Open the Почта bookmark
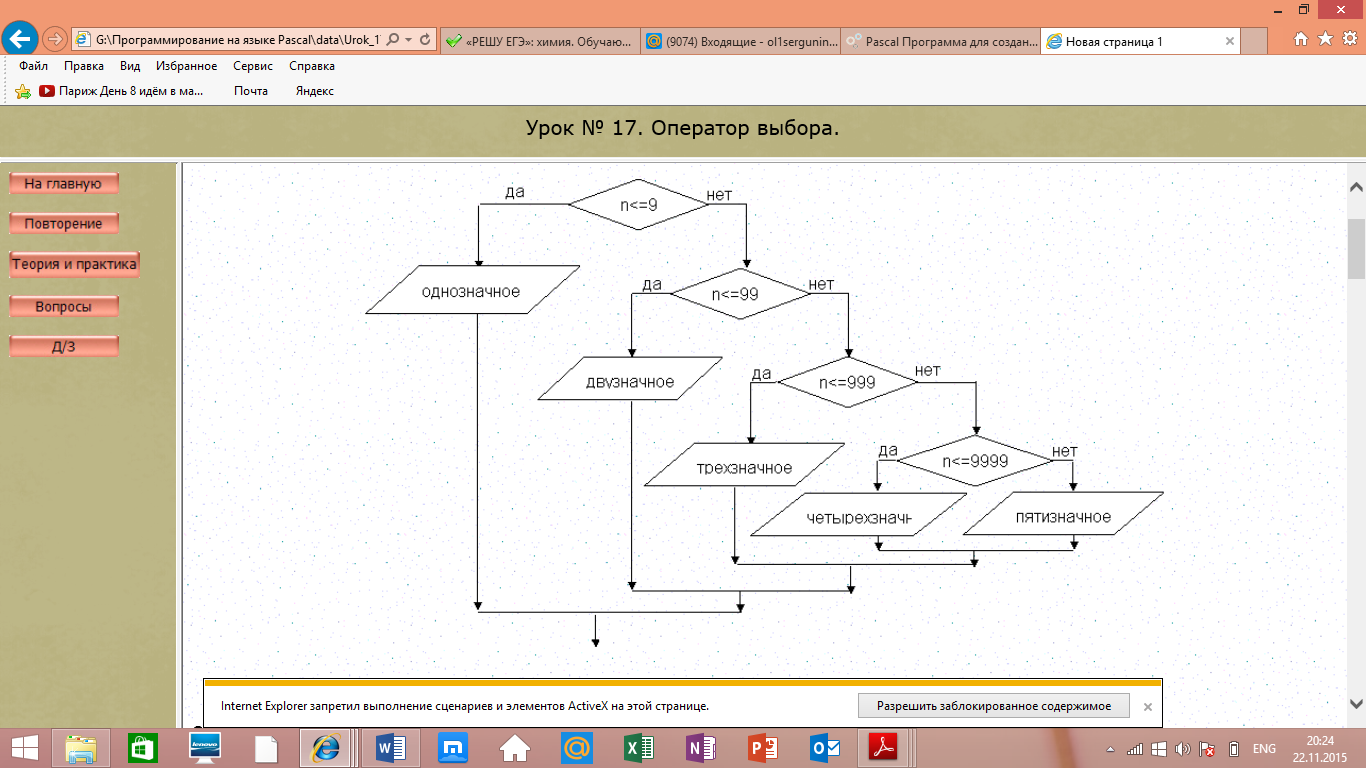The image size is (1366, 768). tap(251, 91)
